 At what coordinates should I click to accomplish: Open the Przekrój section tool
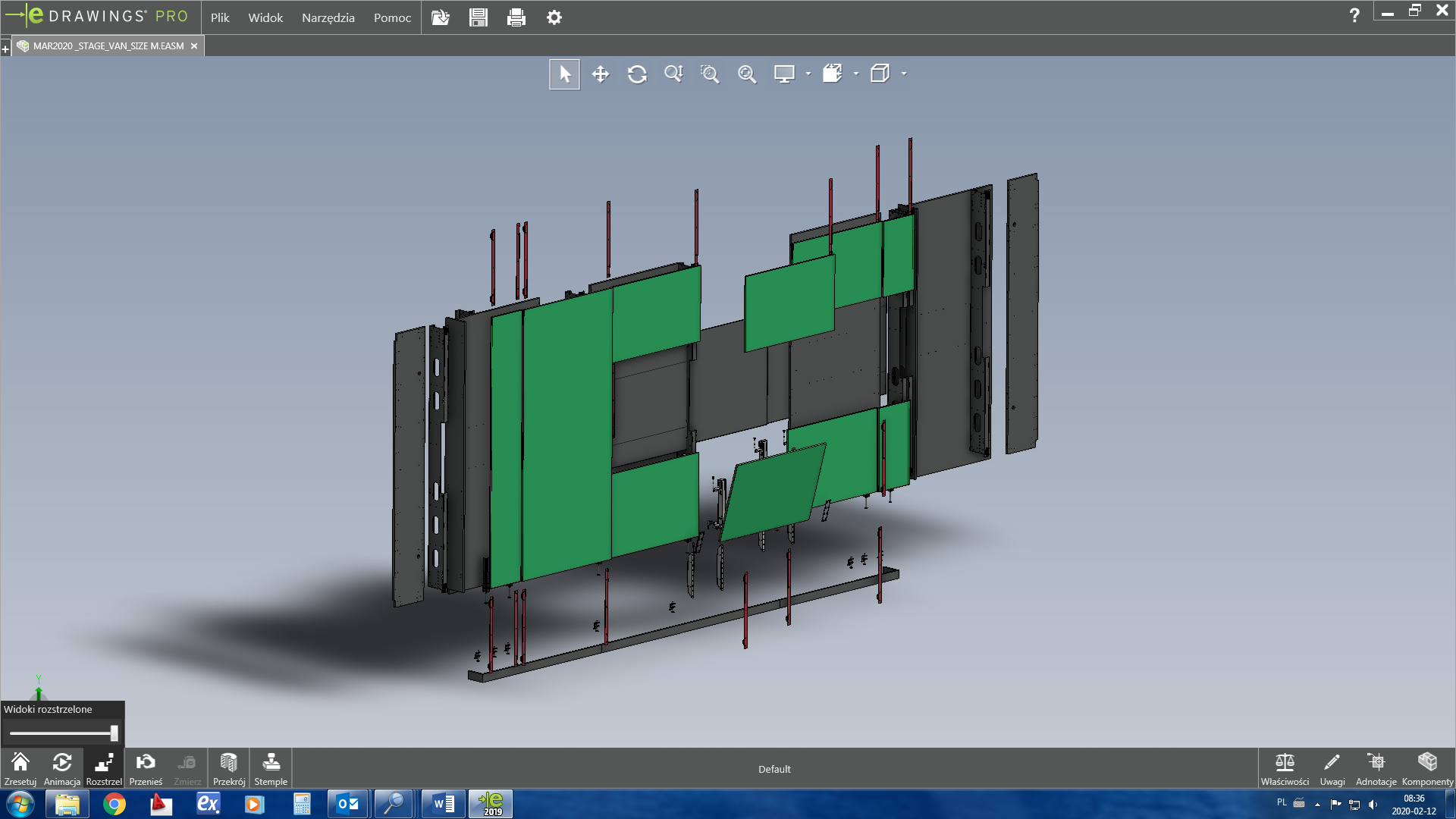coord(228,767)
